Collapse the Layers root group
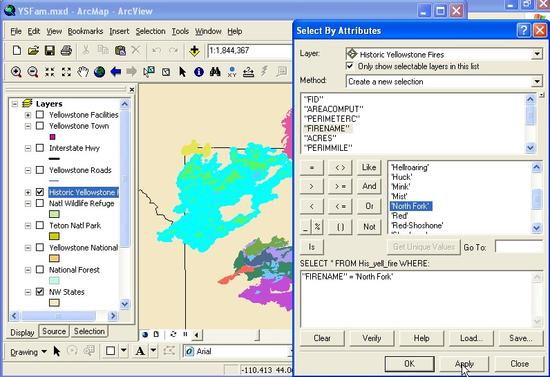Viewport: 550px width, 377px height. point(14,104)
